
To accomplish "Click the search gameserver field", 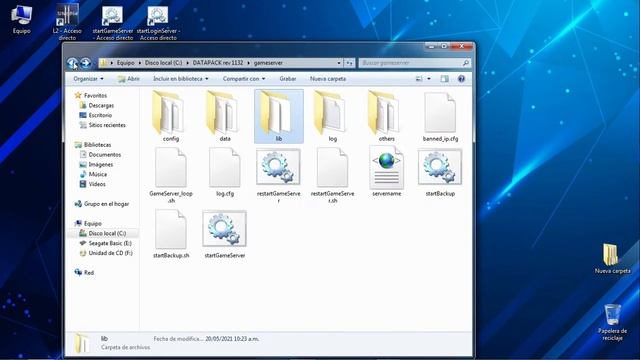I will [415, 63].
